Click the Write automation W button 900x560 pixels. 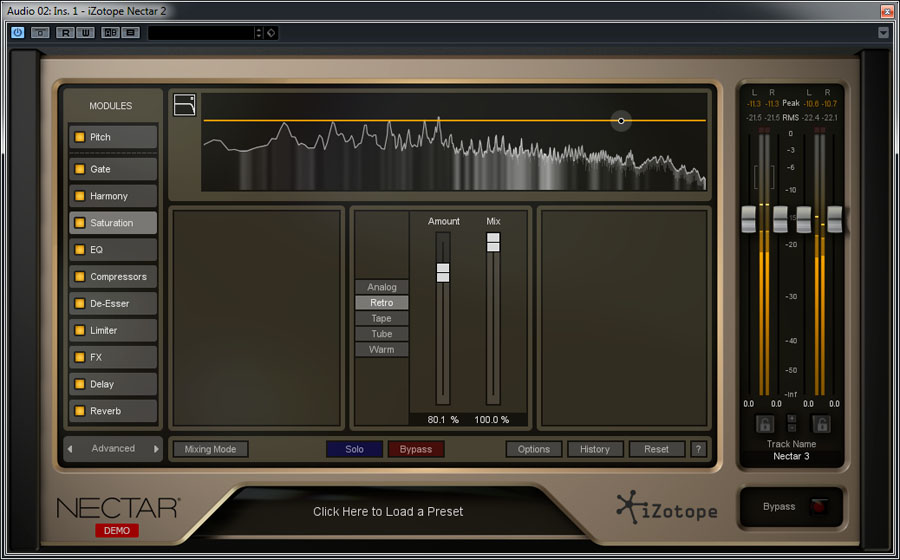pyautogui.click(x=85, y=32)
